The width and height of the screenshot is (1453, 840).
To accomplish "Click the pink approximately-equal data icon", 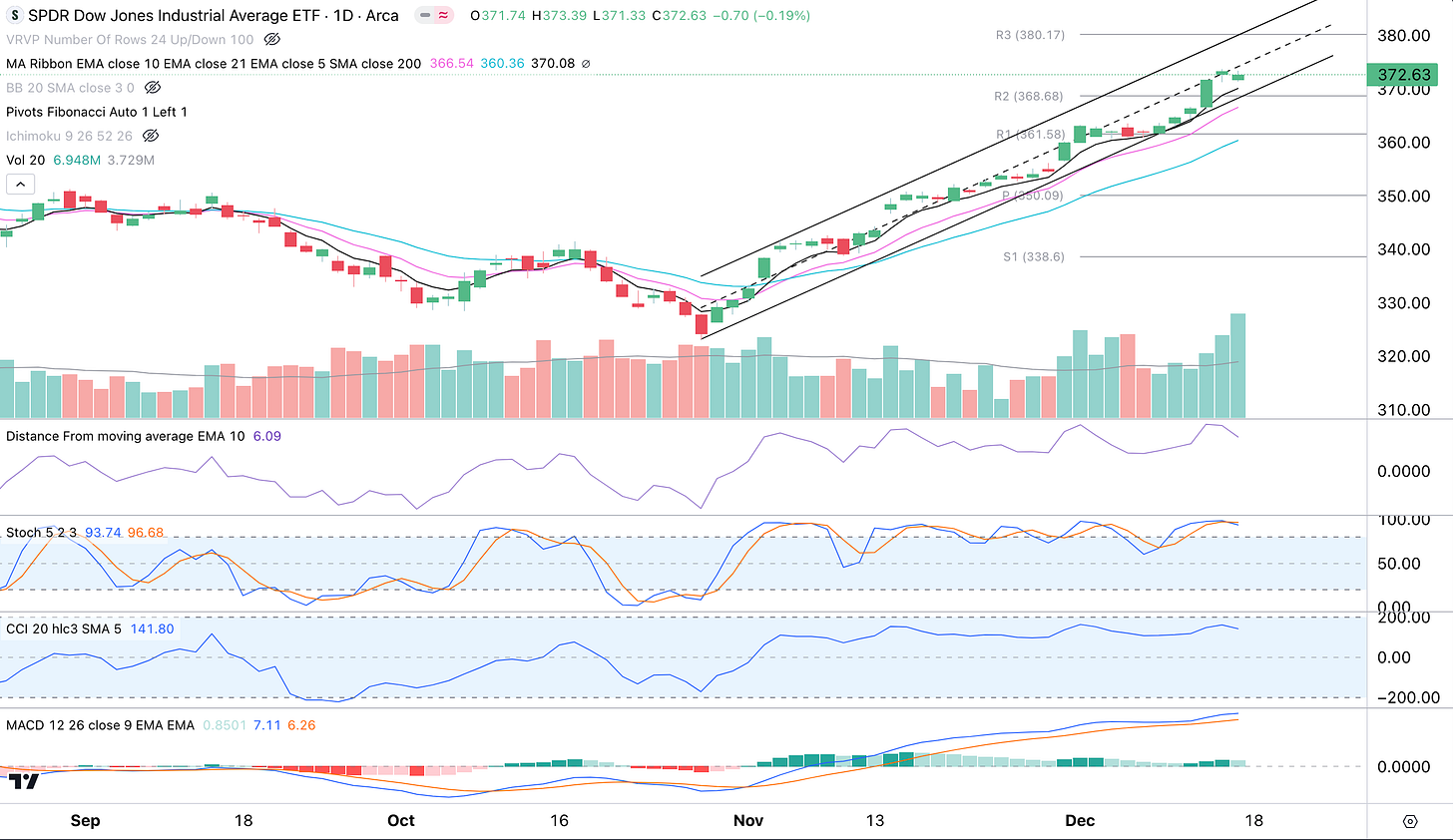I will tap(443, 16).
